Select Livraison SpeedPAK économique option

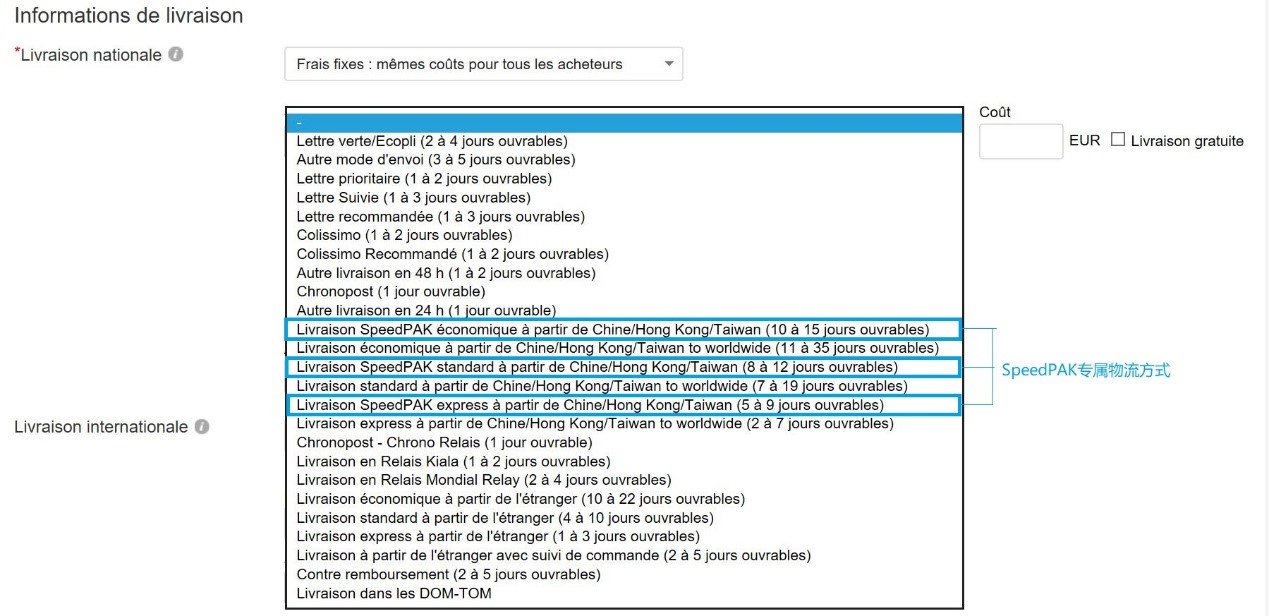pyautogui.click(x=624, y=330)
